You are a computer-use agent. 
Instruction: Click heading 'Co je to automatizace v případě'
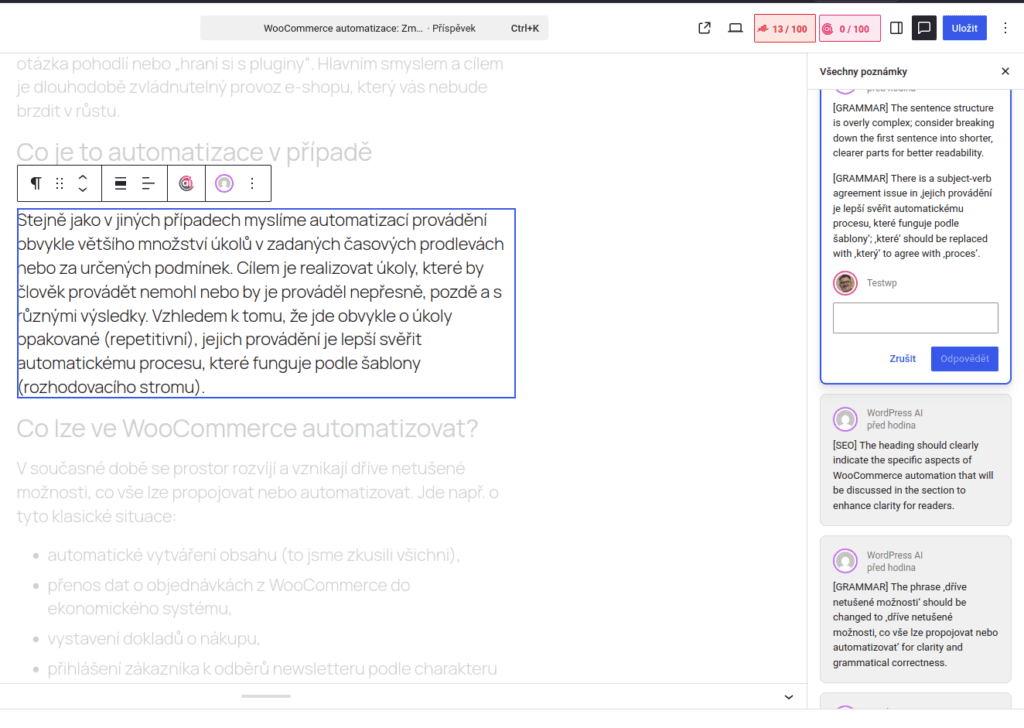point(194,151)
